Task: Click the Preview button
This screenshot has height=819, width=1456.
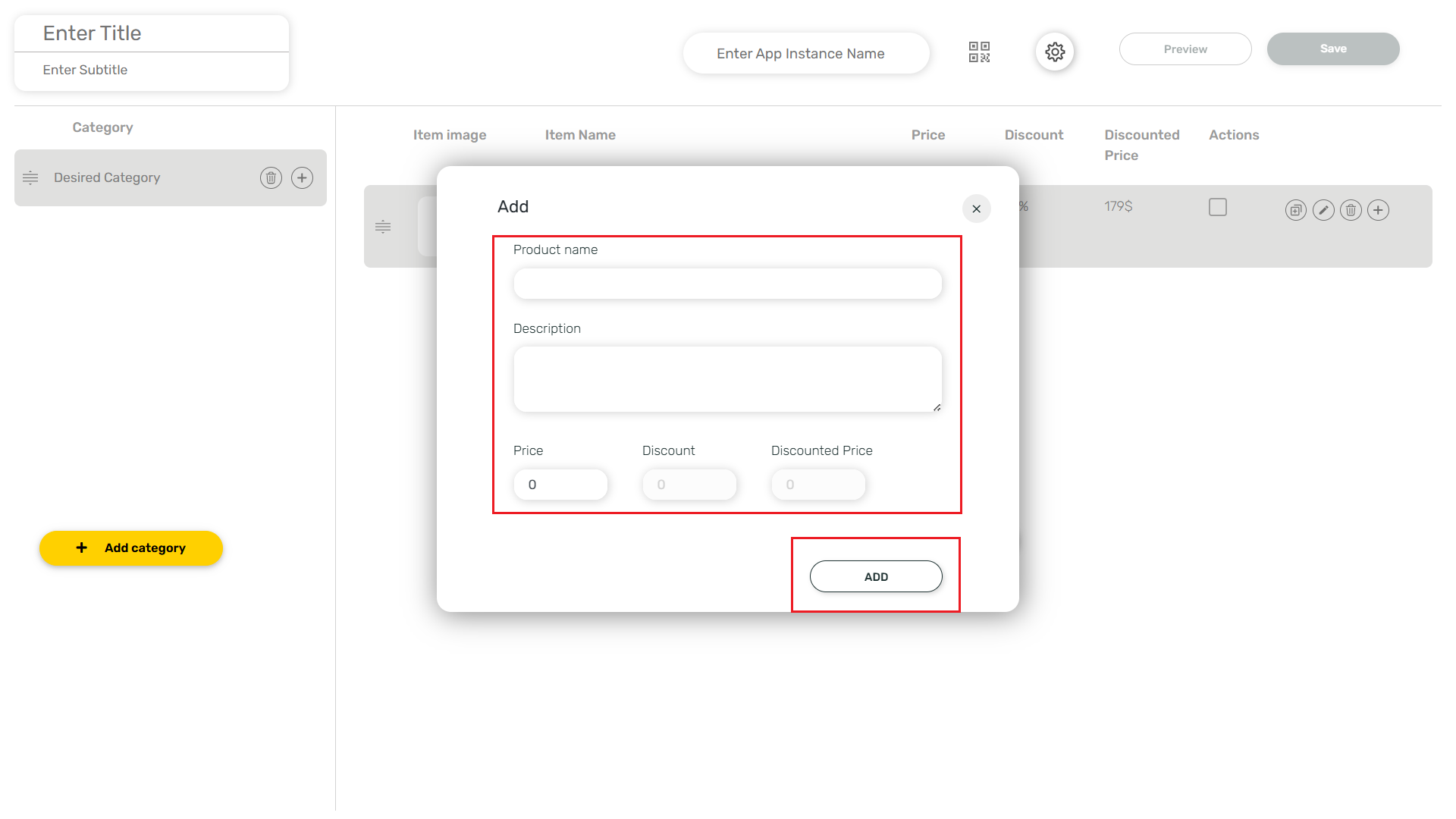Action: click(1185, 49)
